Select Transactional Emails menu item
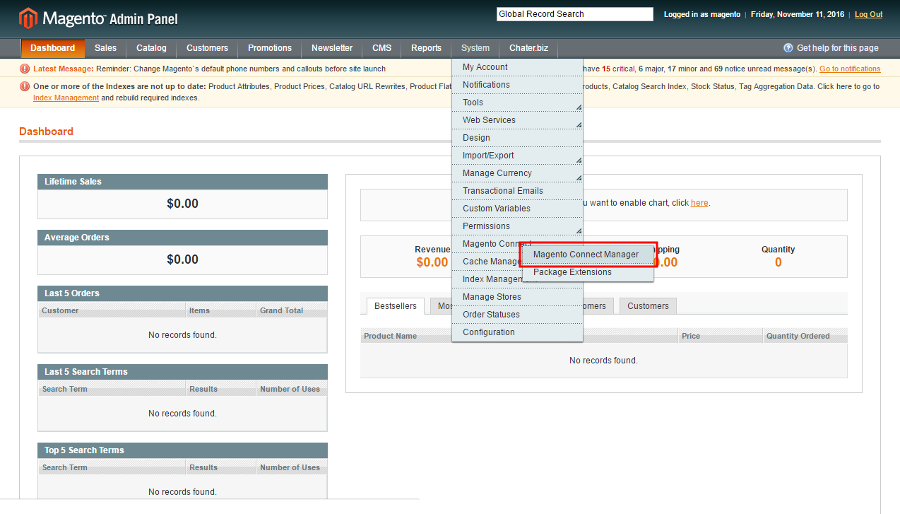 (x=517, y=190)
